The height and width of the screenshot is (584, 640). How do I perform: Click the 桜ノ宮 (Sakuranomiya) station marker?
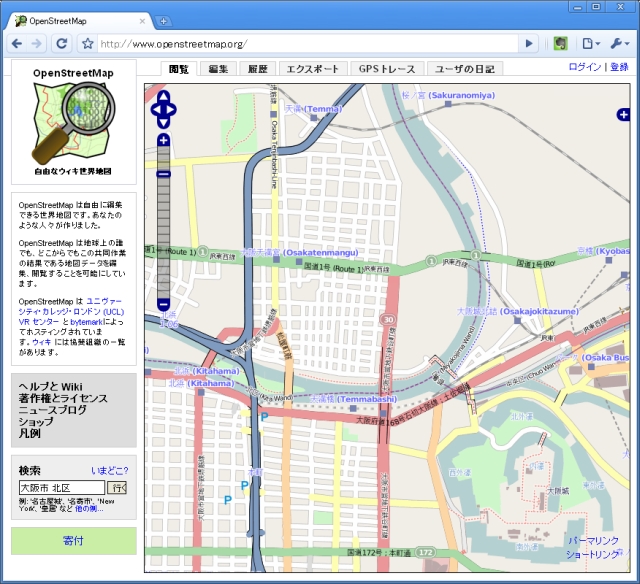pos(448,104)
